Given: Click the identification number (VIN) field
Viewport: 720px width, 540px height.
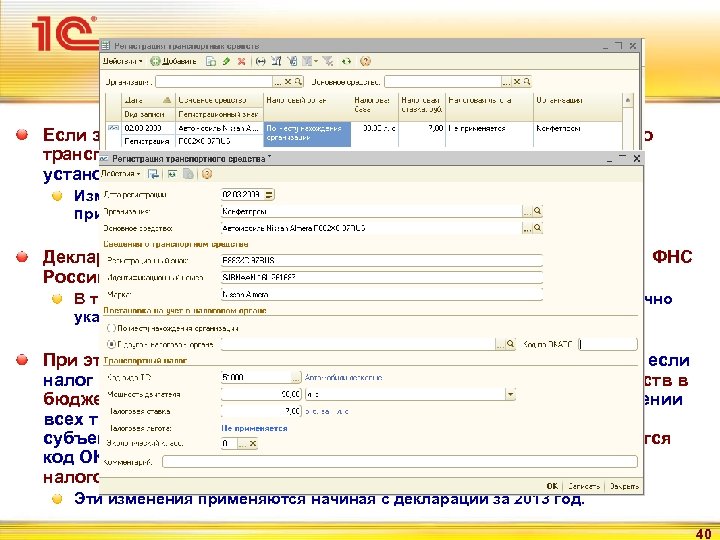Looking at the screenshot, I should pos(382,277).
